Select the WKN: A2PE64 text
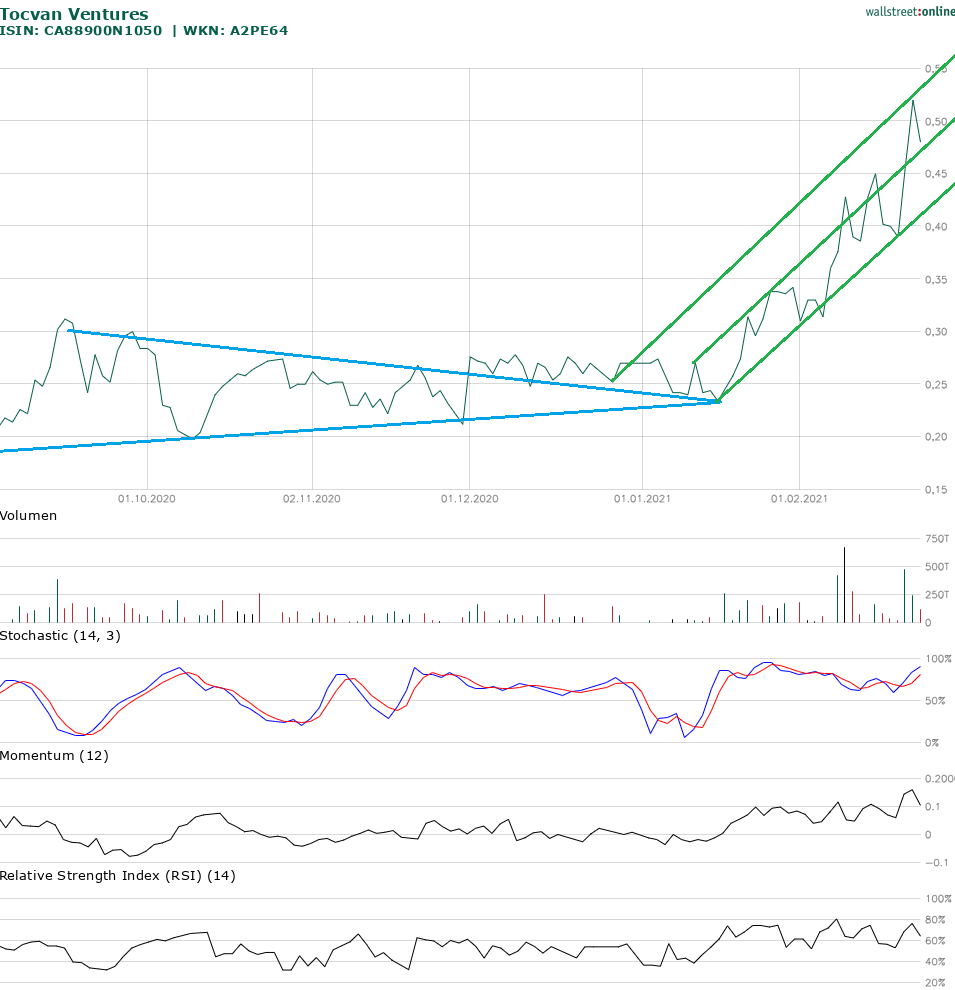The height and width of the screenshot is (990, 955). click(x=235, y=30)
